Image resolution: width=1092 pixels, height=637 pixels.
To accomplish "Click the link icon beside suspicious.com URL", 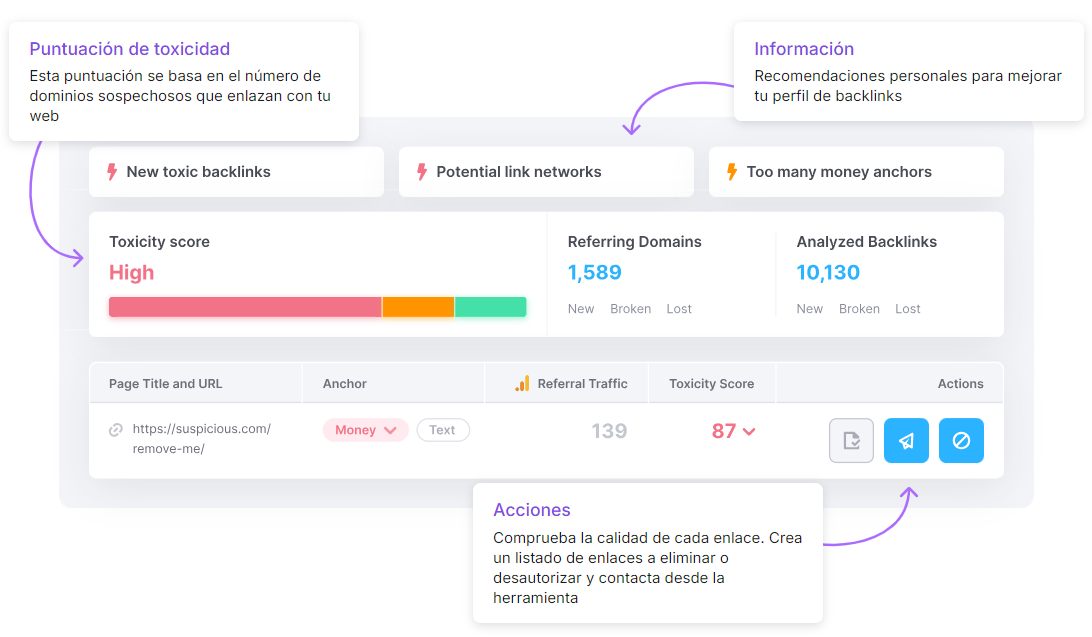I will click(116, 430).
